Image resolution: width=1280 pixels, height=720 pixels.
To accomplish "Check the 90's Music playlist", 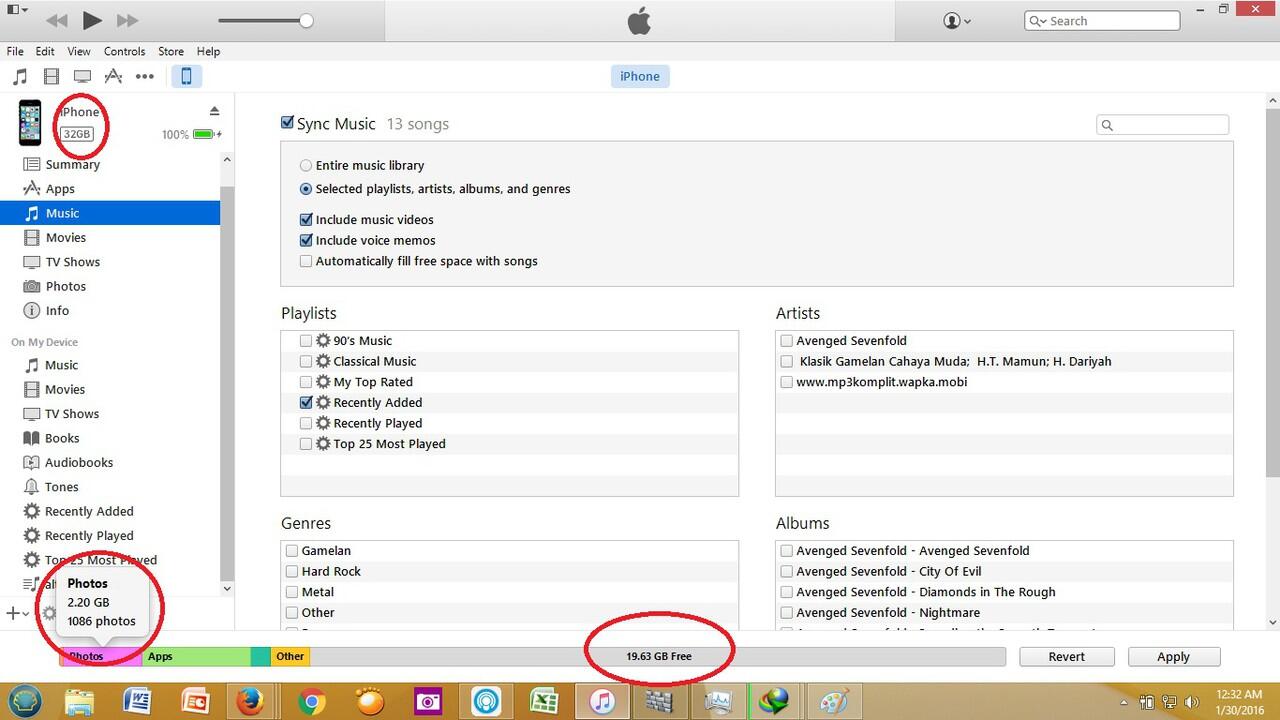I will tap(306, 341).
